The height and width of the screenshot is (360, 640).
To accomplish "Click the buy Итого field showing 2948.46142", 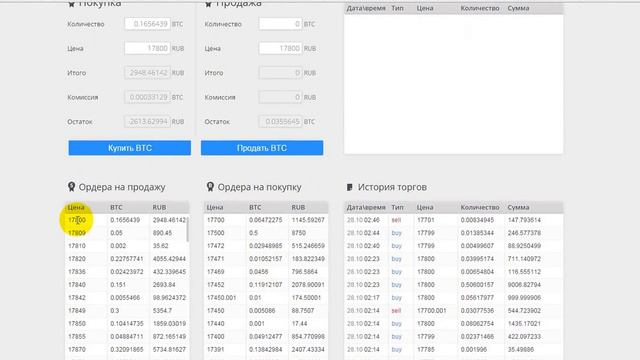I will [147, 73].
